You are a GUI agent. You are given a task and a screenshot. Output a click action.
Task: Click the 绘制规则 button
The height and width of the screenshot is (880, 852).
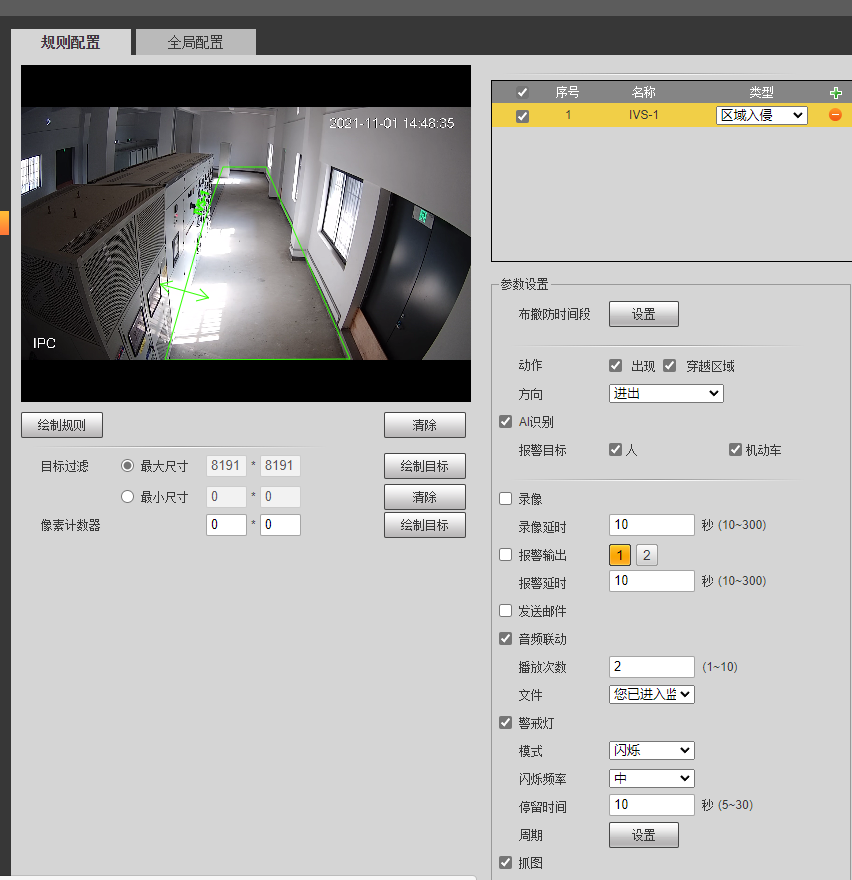(x=62, y=425)
